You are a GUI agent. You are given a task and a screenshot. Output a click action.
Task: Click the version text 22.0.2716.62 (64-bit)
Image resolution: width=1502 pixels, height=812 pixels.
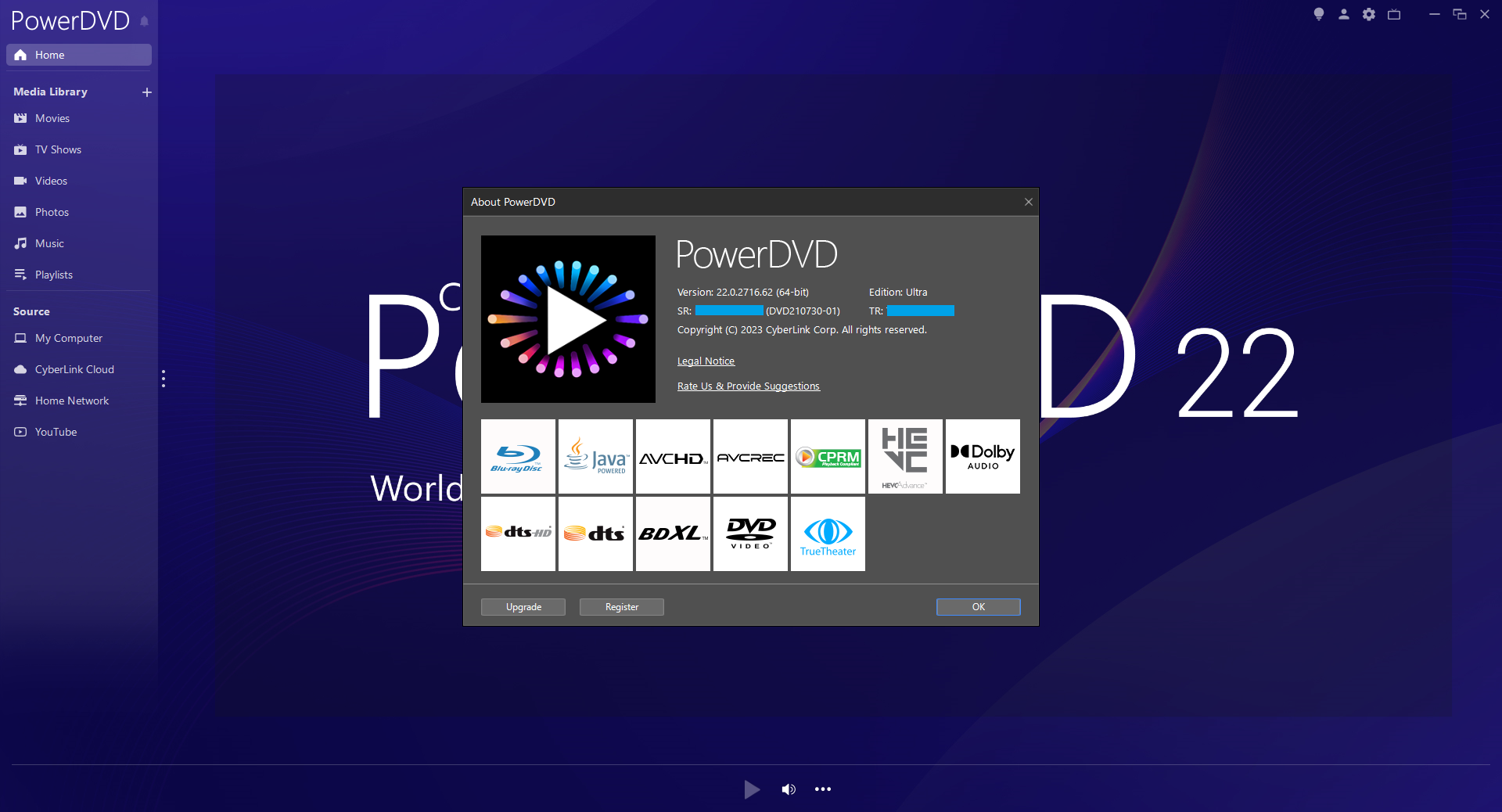763,293
